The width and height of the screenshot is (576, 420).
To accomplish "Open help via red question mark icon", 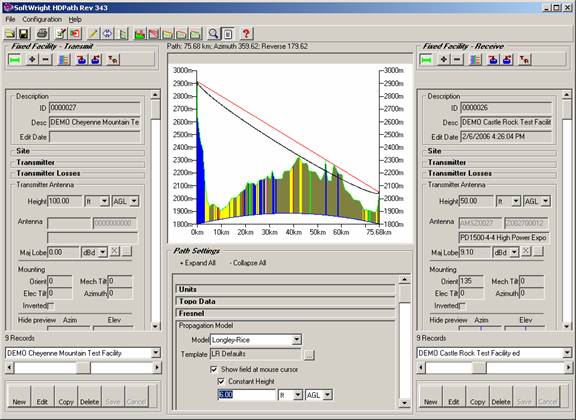I will (246, 34).
